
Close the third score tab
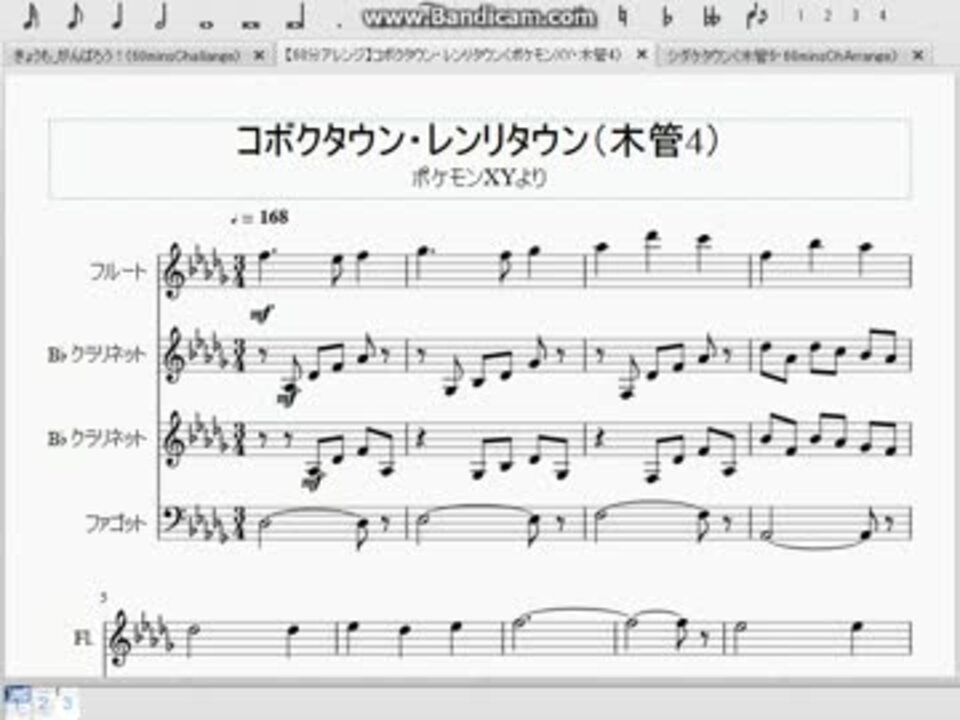[x=918, y=56]
